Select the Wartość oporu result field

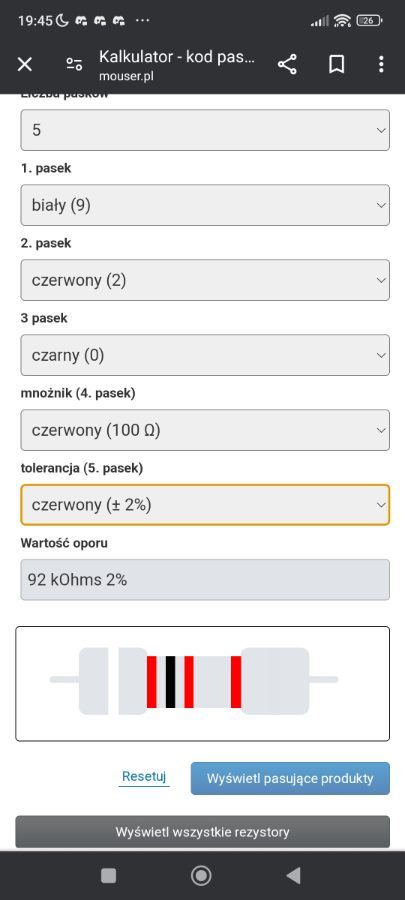(205, 580)
